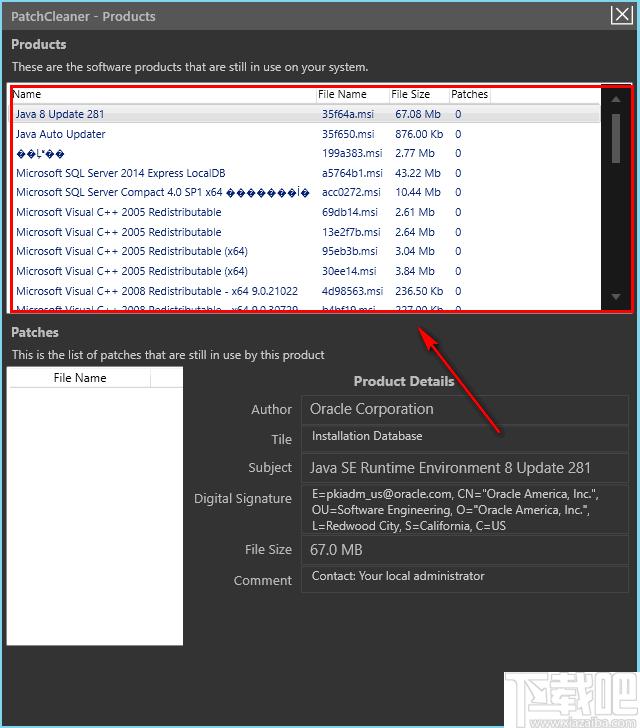Click file name 199a383.msi
Image resolution: width=640 pixels, height=728 pixels.
352,153
